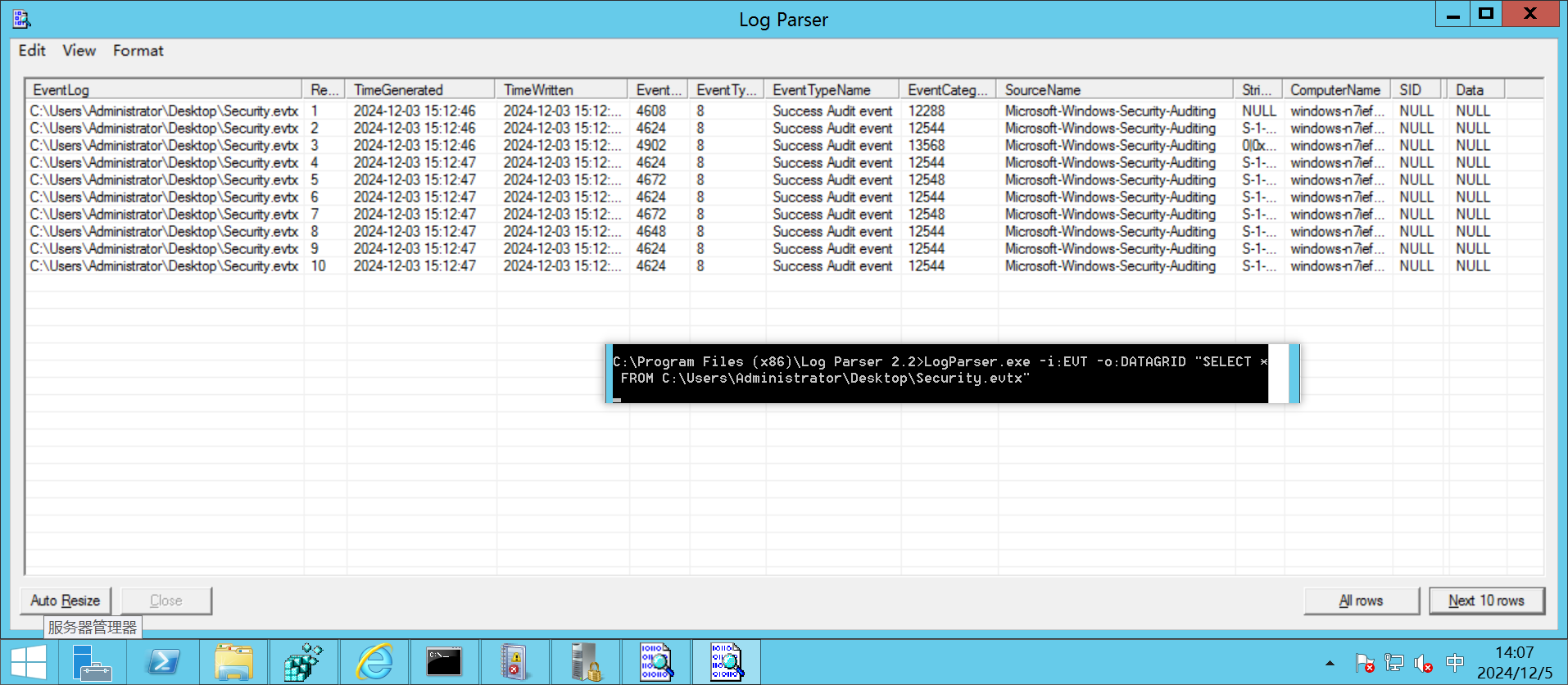Screen dimensions: 1568x685
Task: Open the server-with-lock security taskbar icon
Action: pyautogui.click(x=586, y=662)
